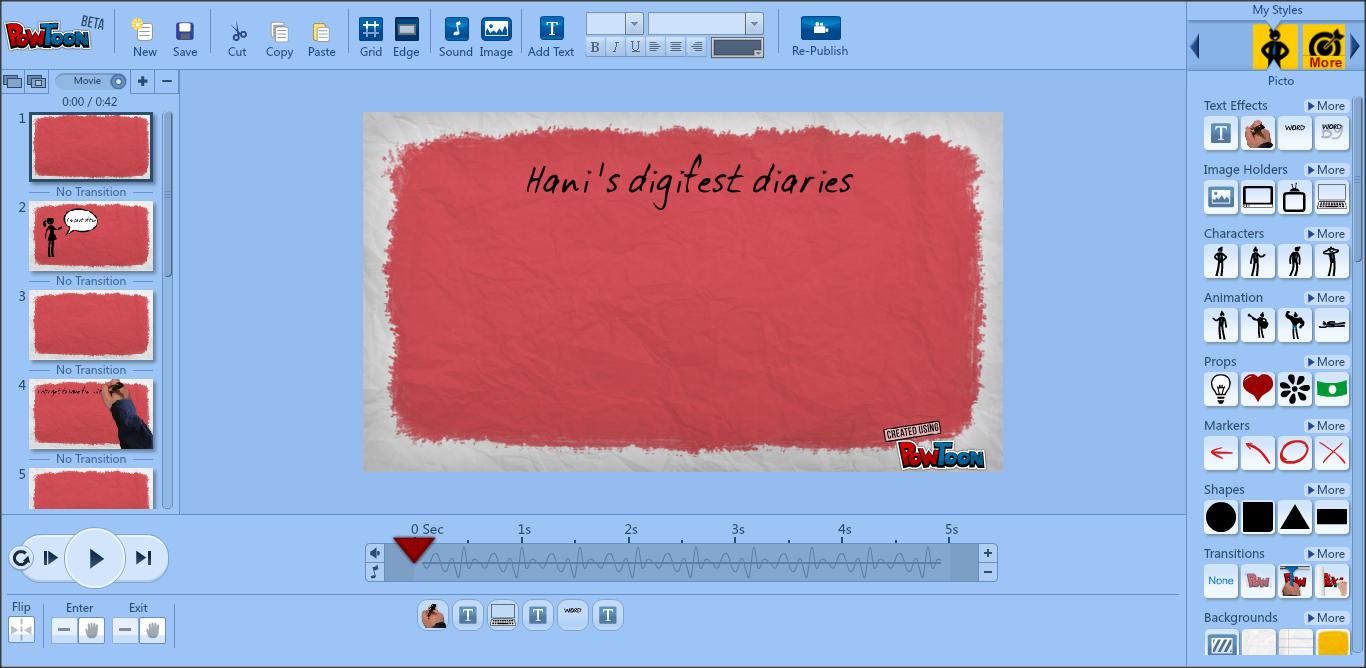Select slide 2 thumbnail

click(x=91, y=235)
